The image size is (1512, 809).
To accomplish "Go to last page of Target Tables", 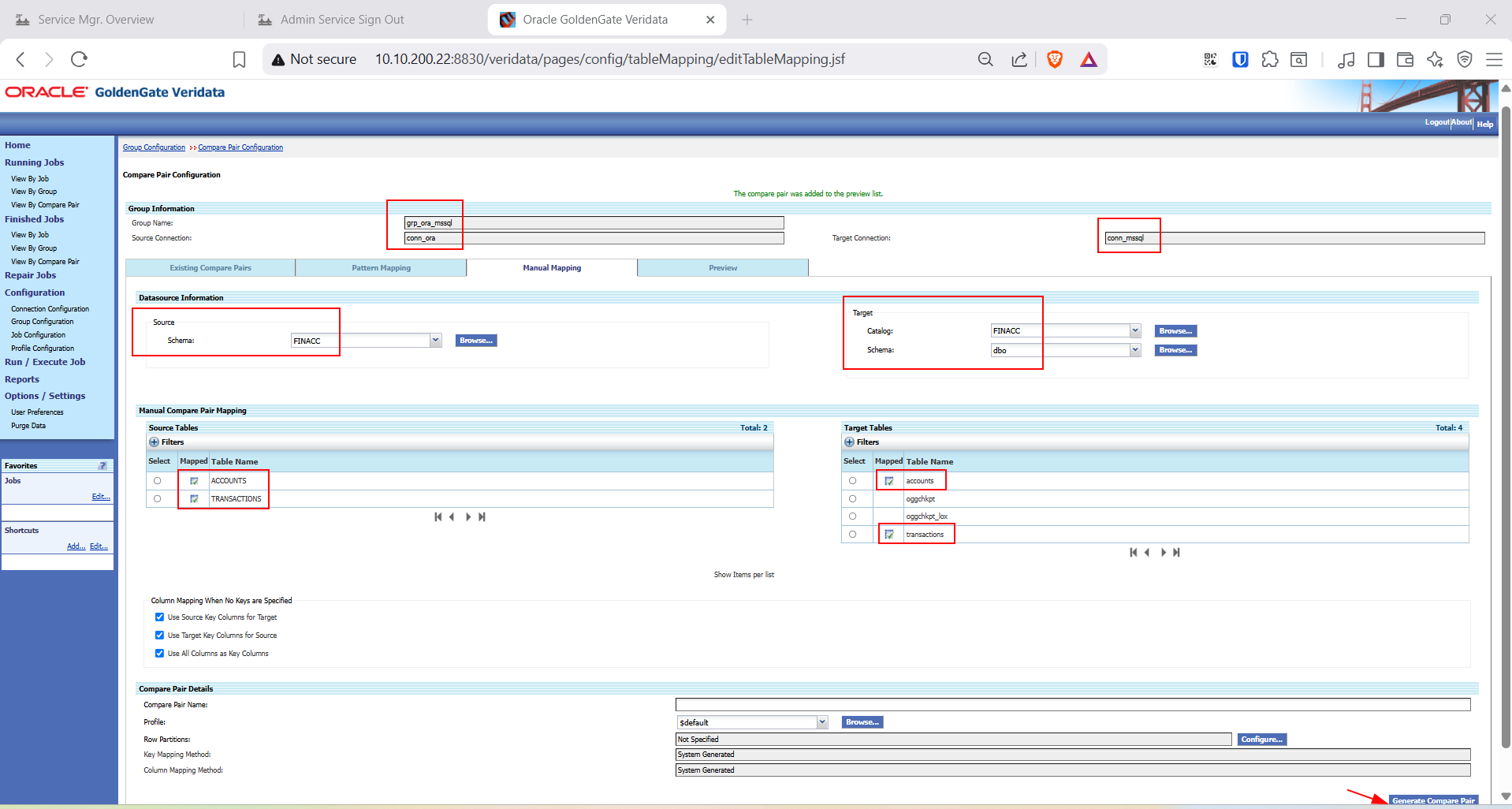I will (1176, 553).
